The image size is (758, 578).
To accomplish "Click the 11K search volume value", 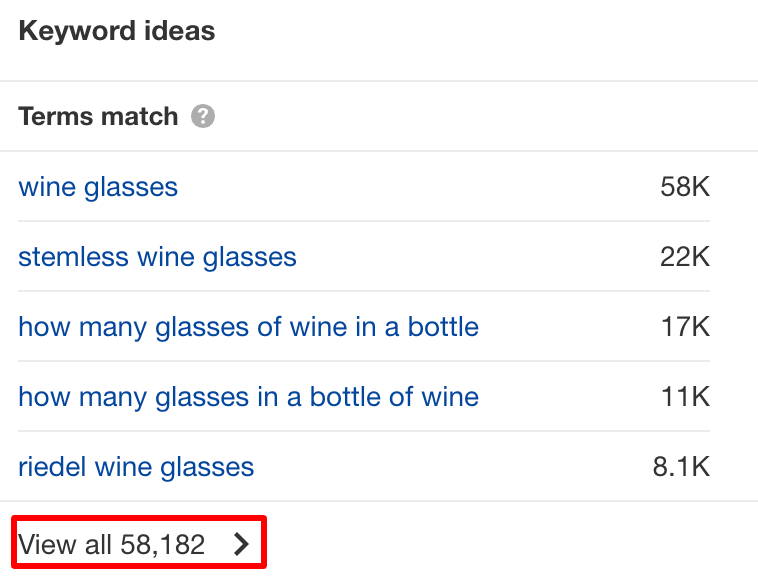I will coord(684,397).
